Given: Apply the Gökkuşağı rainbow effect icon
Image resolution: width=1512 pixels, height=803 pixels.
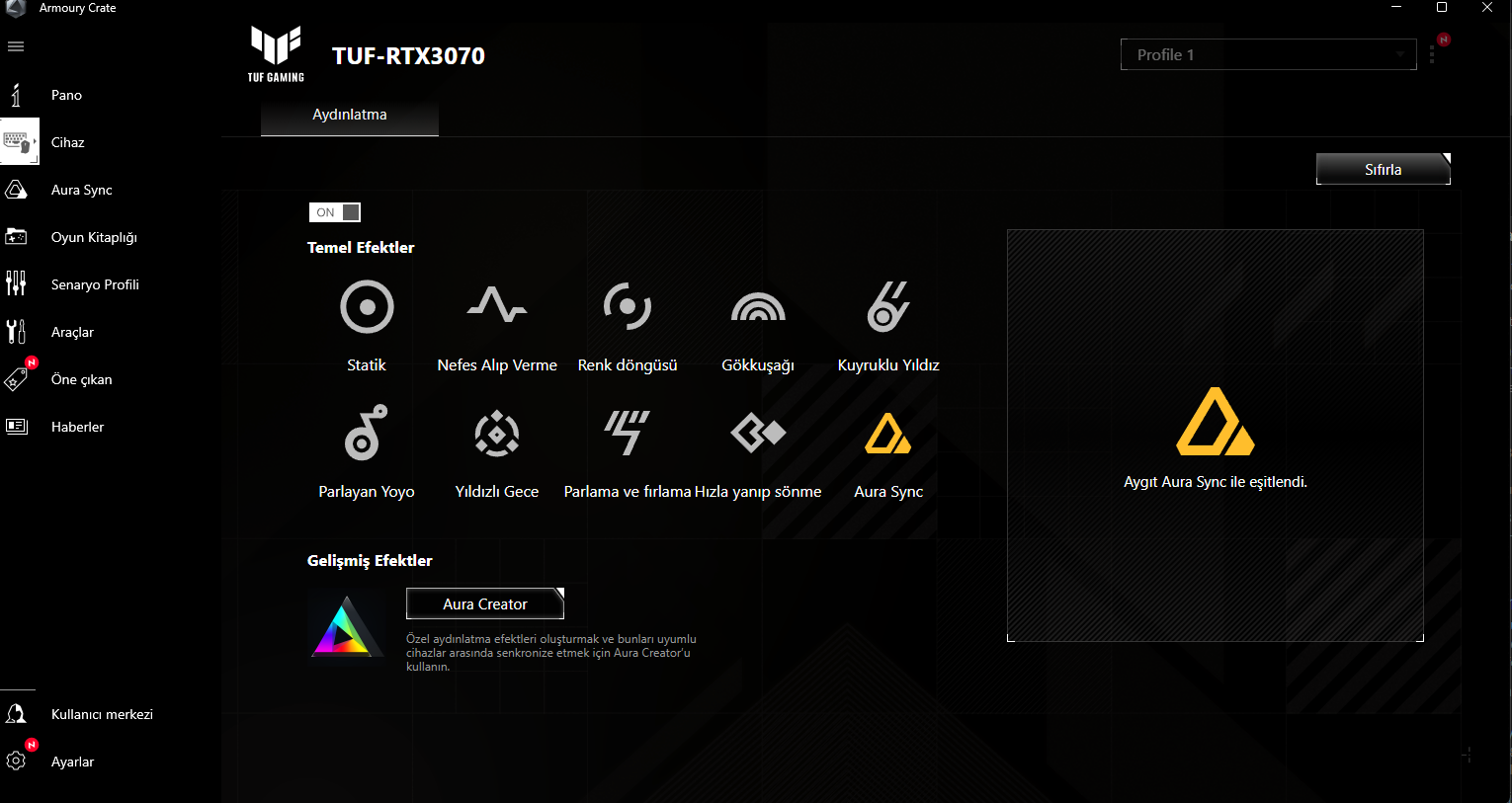Looking at the screenshot, I should tap(758, 307).
